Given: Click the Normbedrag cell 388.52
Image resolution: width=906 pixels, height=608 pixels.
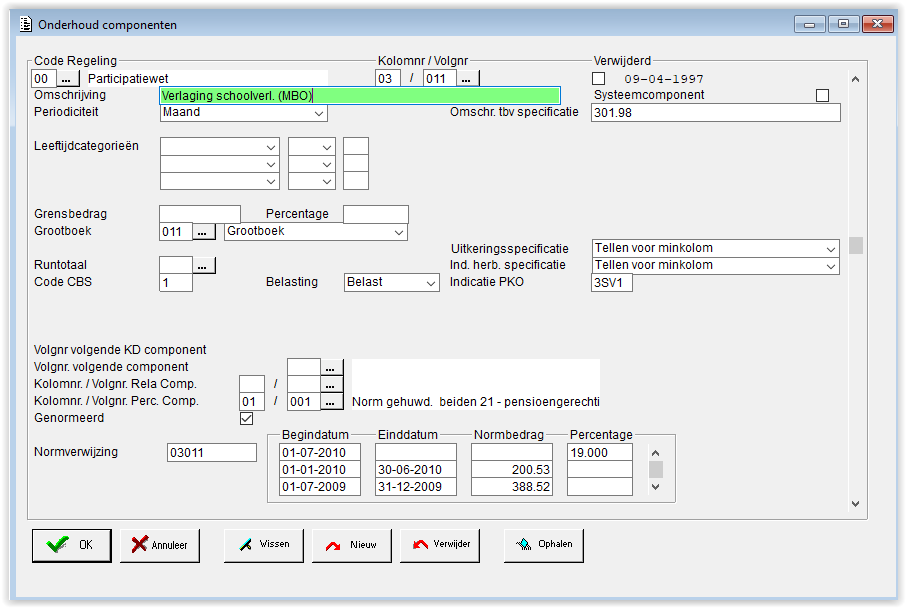Looking at the screenshot, I should (512, 487).
